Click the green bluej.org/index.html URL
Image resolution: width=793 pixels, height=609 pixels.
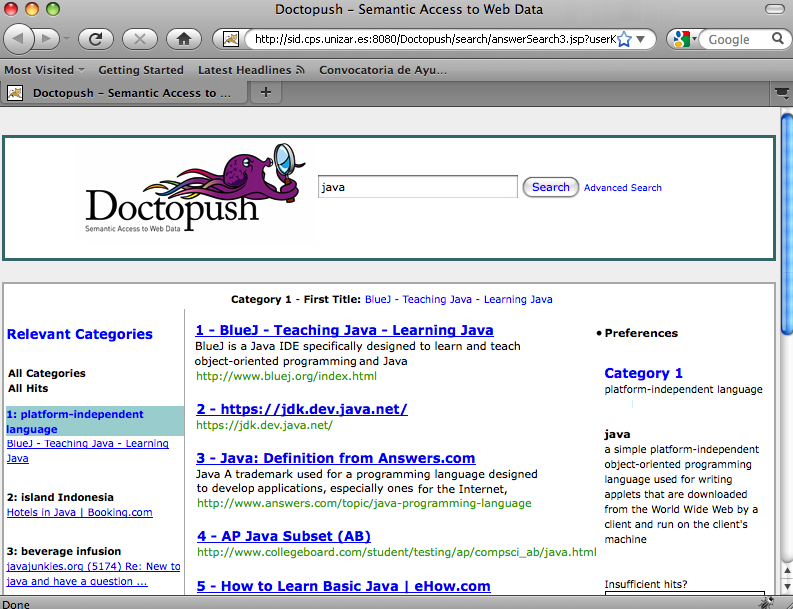point(286,376)
